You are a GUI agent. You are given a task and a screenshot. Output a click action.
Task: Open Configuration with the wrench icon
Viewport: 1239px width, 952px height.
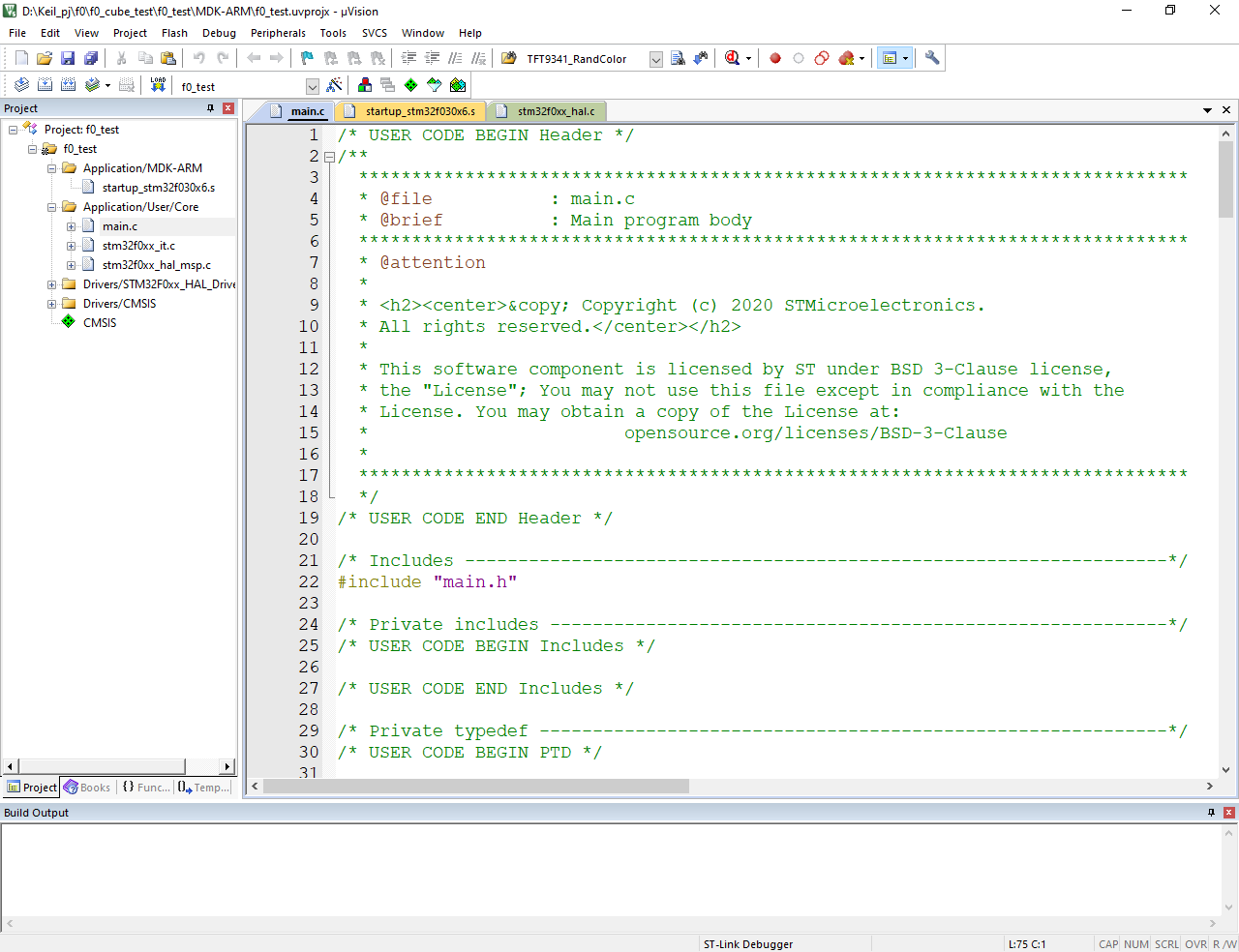(x=932, y=58)
